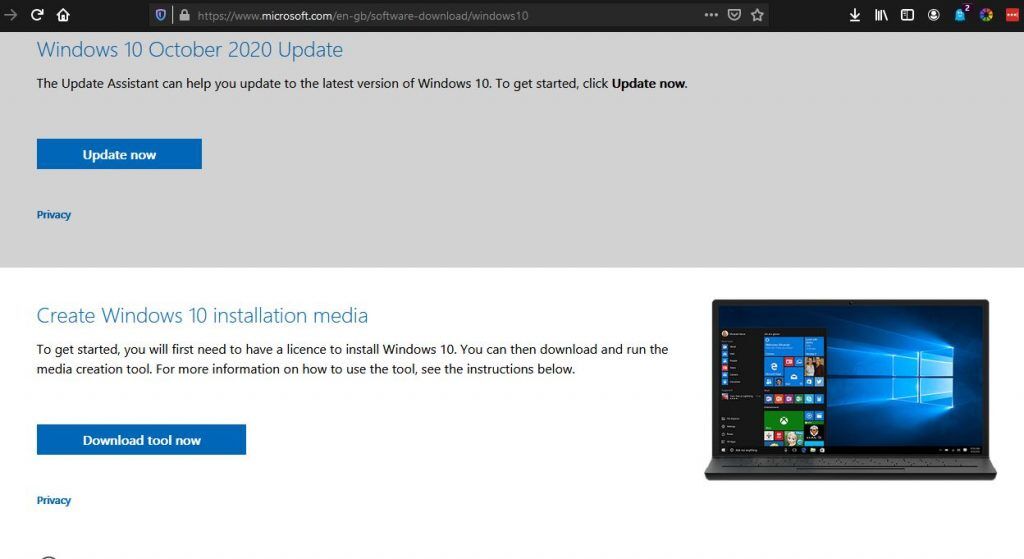1024x559 pixels.
Task: Open the library bookshelf icon
Action: point(881,15)
